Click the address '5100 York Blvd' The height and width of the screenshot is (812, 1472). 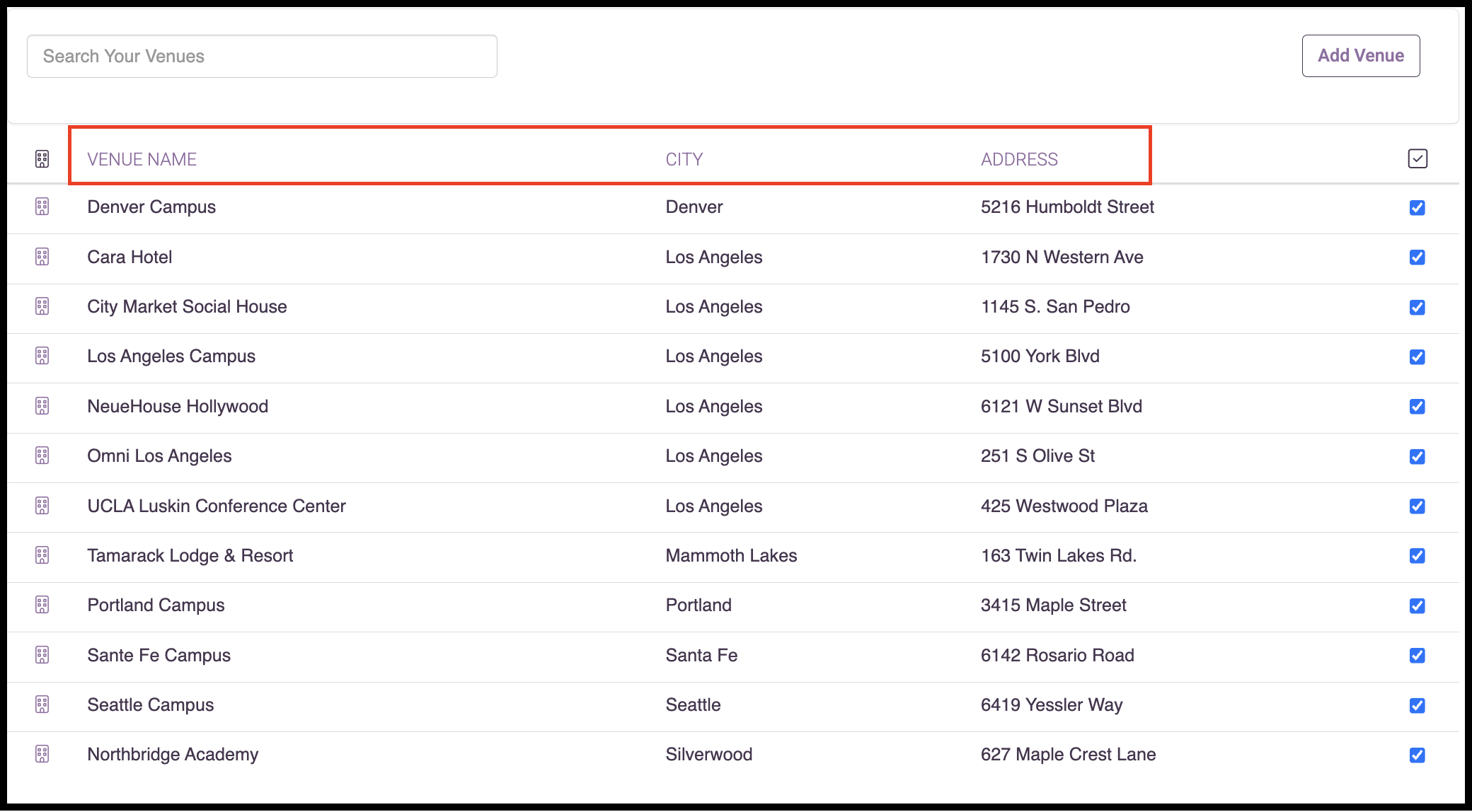pyautogui.click(x=1040, y=356)
